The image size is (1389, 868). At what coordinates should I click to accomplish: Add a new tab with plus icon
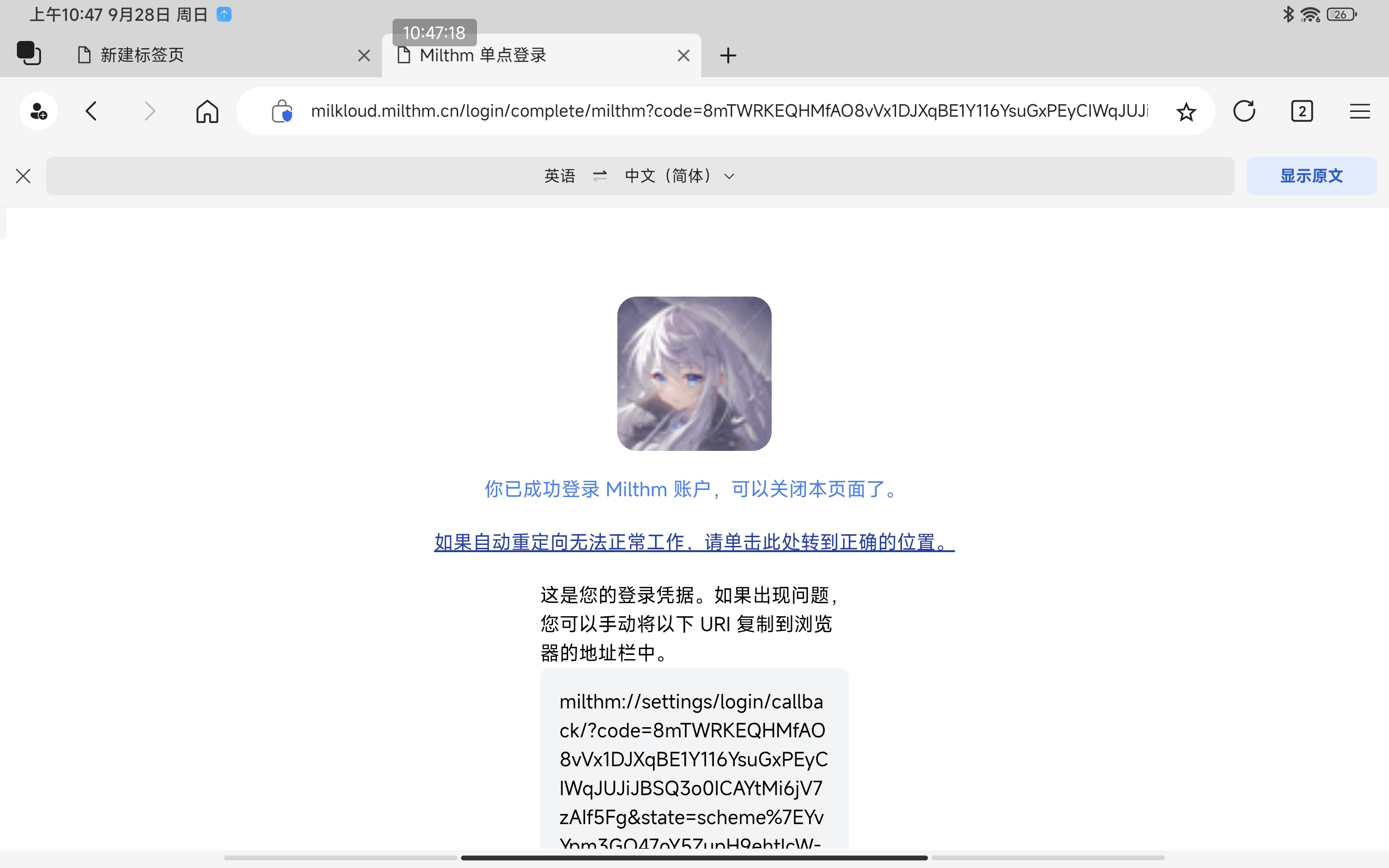coord(728,55)
